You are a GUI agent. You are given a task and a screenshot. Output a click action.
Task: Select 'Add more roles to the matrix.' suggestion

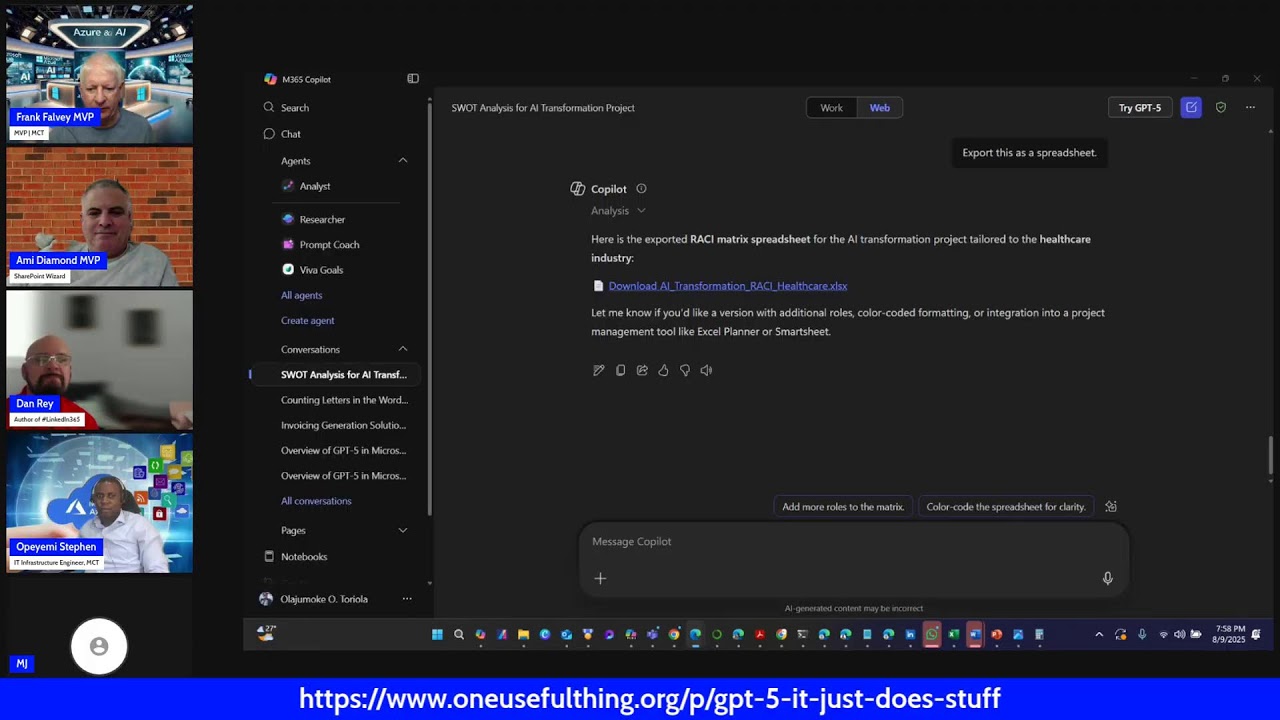click(842, 507)
